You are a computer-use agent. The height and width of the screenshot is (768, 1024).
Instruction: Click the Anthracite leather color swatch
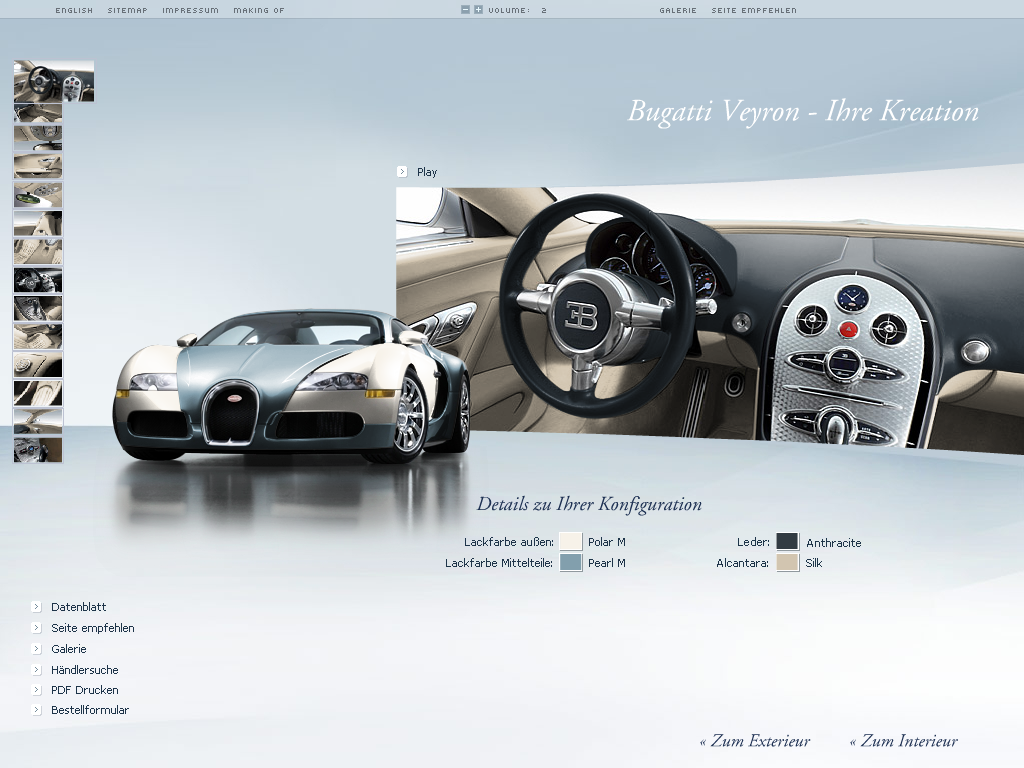(x=788, y=542)
